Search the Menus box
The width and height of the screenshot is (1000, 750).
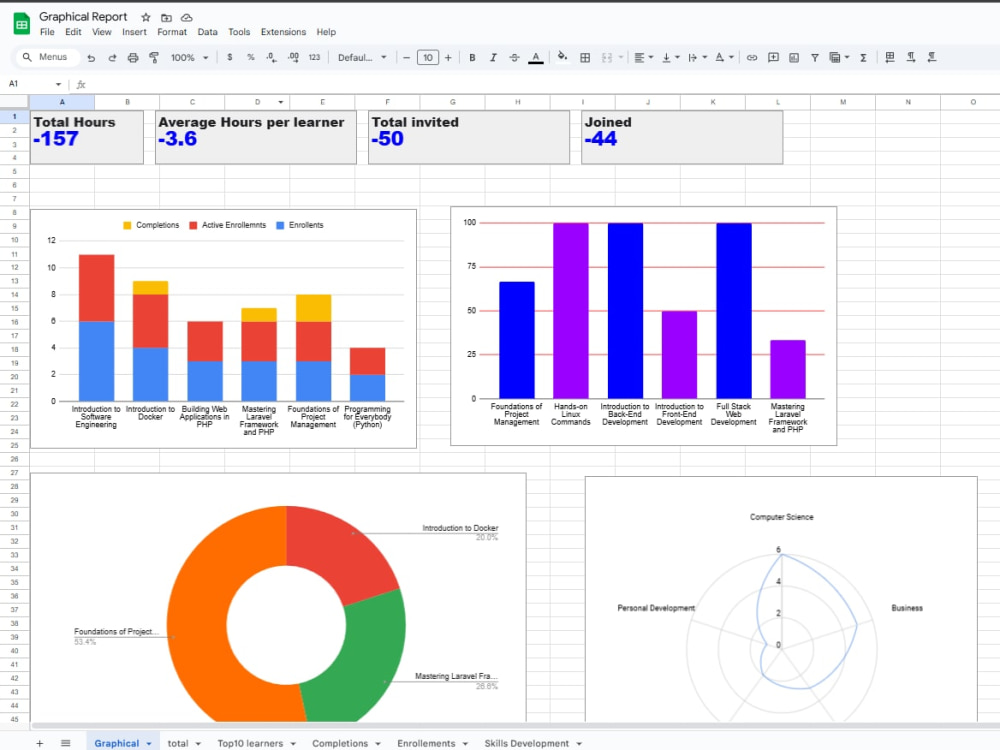48,57
